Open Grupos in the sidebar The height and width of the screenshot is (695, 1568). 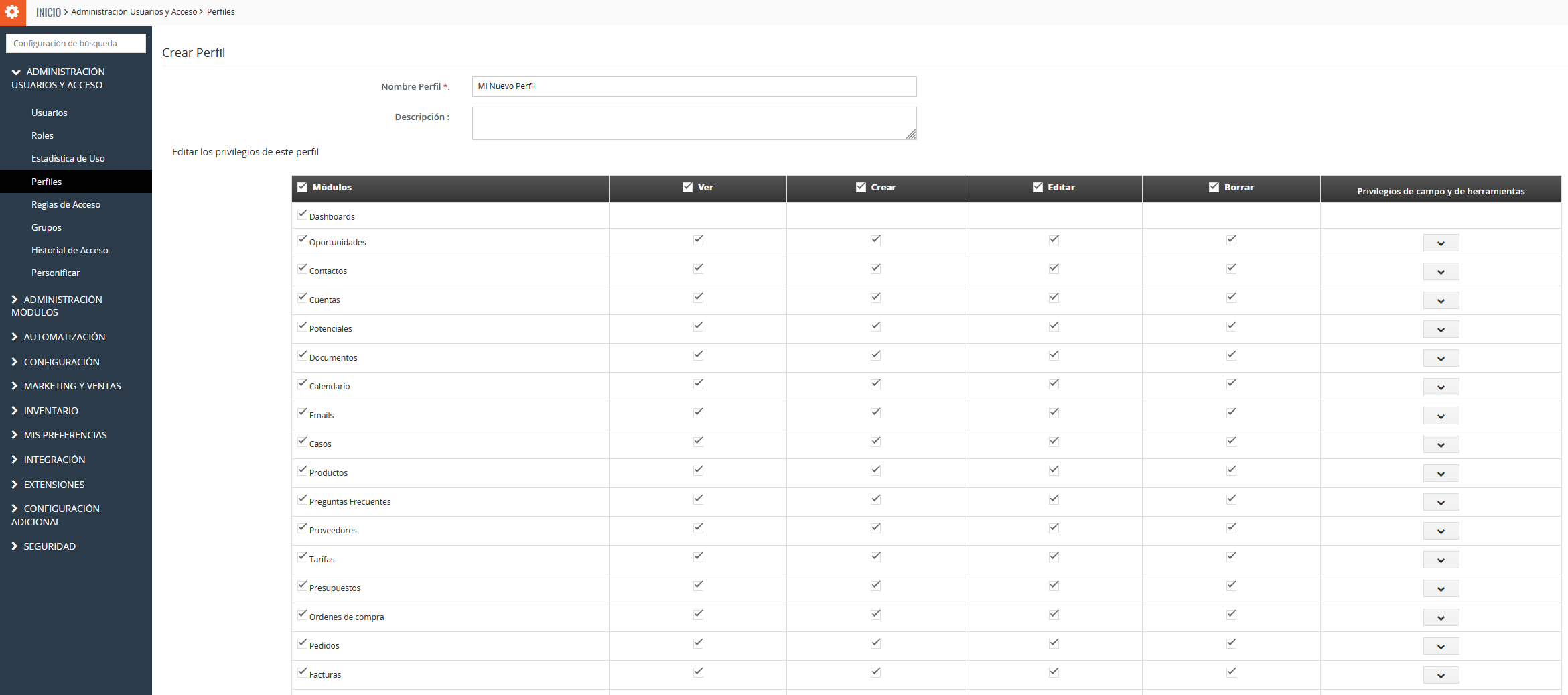click(46, 227)
